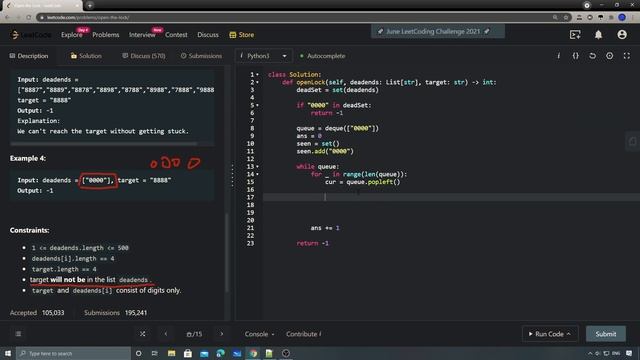Open editor settings icon
The image size is (640, 360).
click(609, 56)
